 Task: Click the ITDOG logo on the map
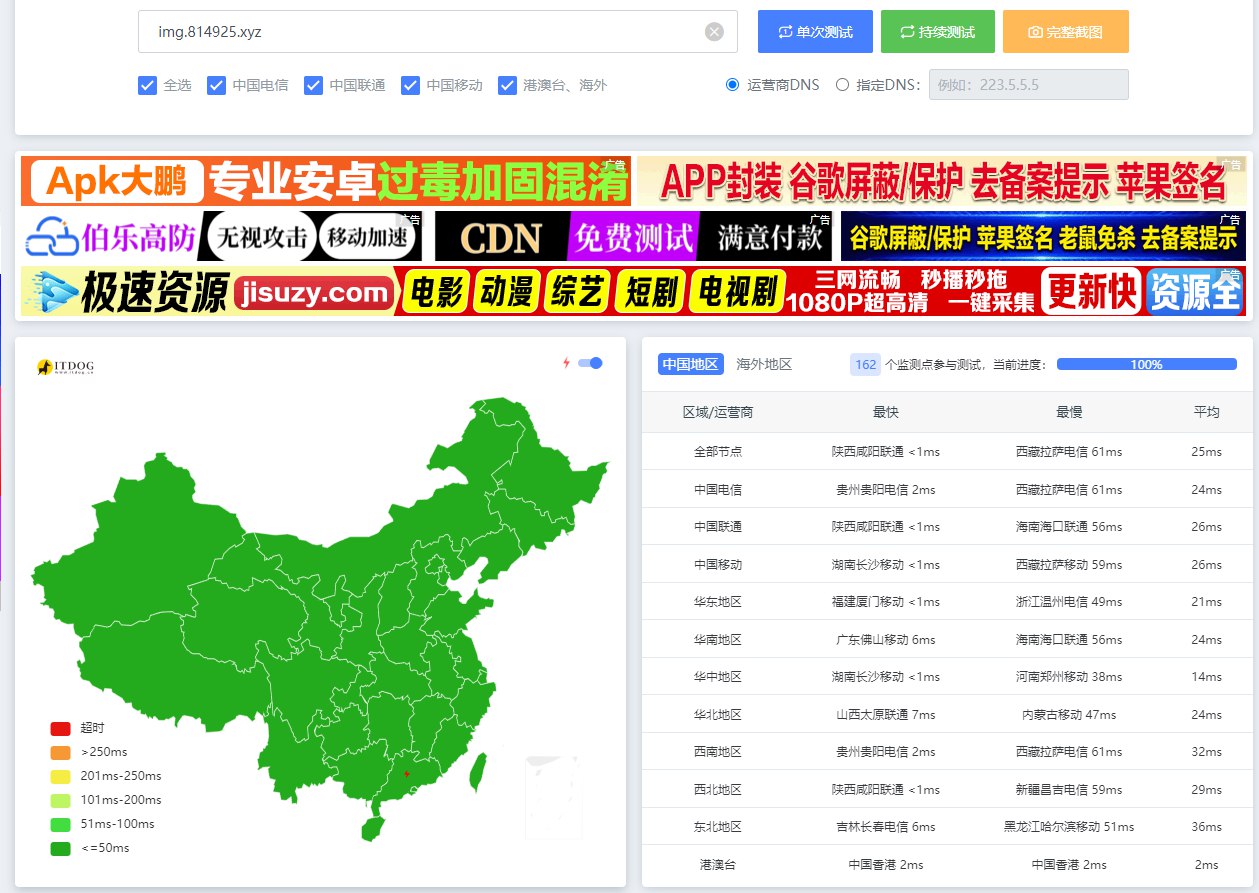[65, 367]
